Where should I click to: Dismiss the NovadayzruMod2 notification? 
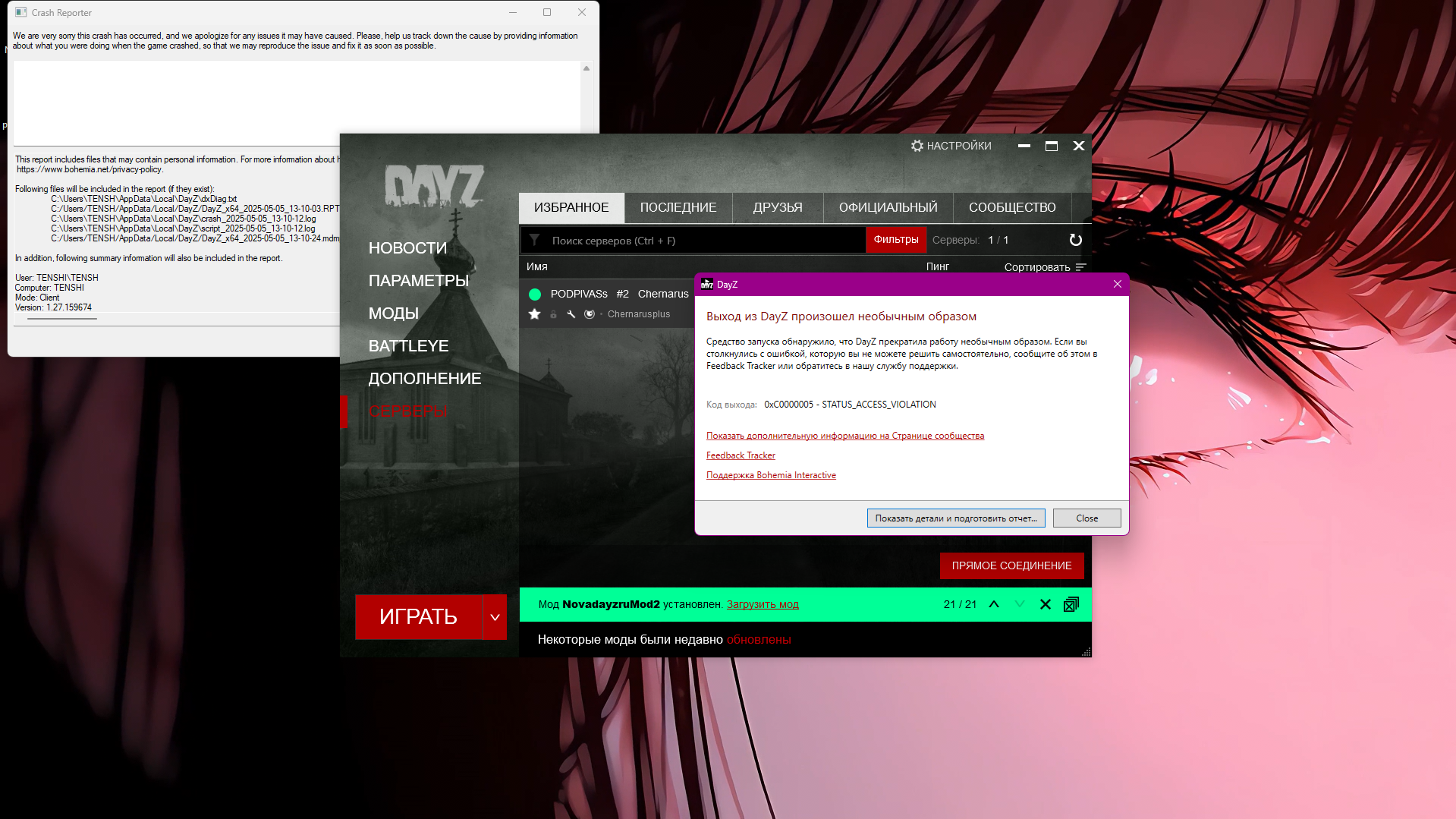[x=1046, y=604]
